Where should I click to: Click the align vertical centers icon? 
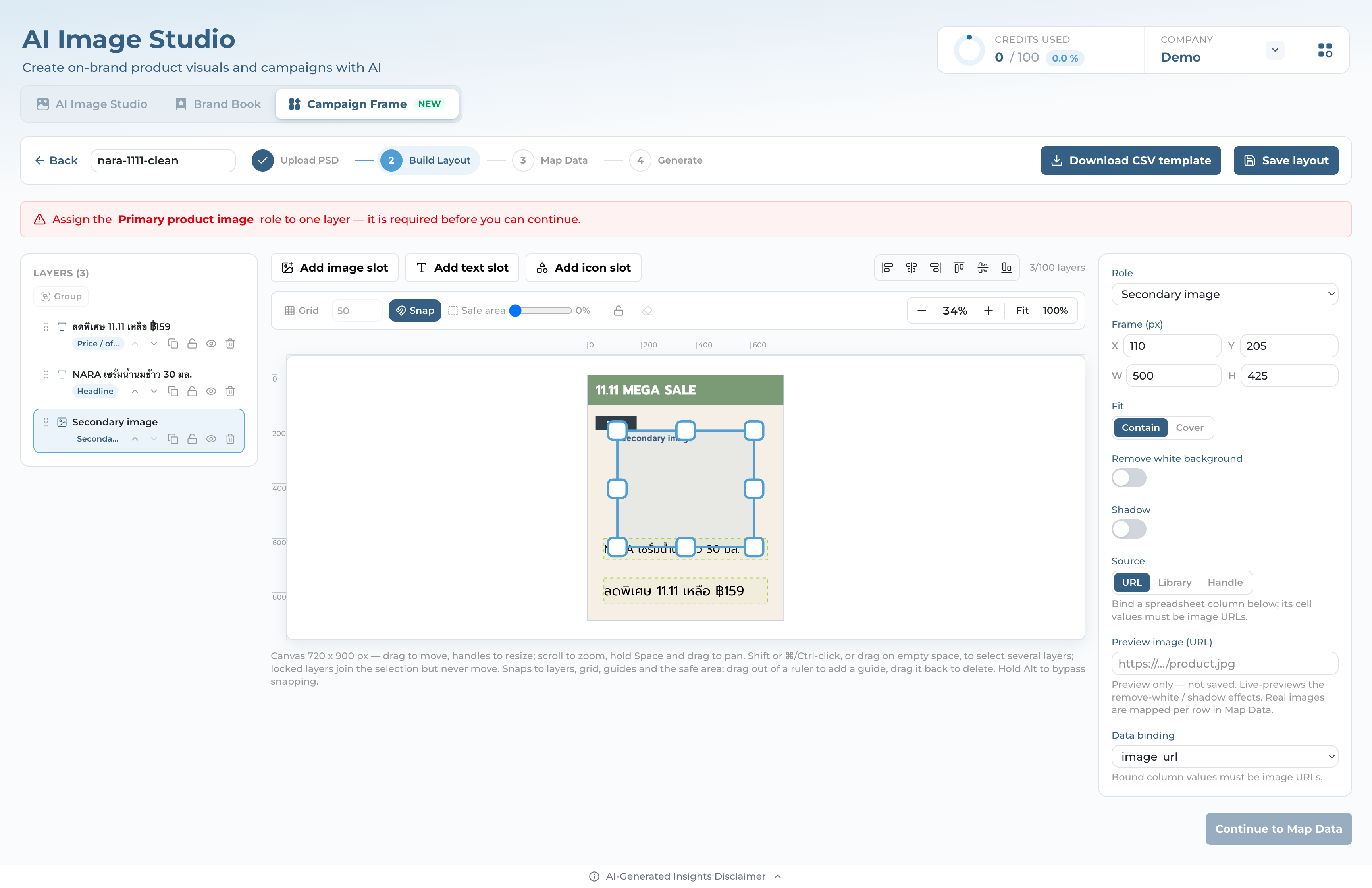(983, 268)
